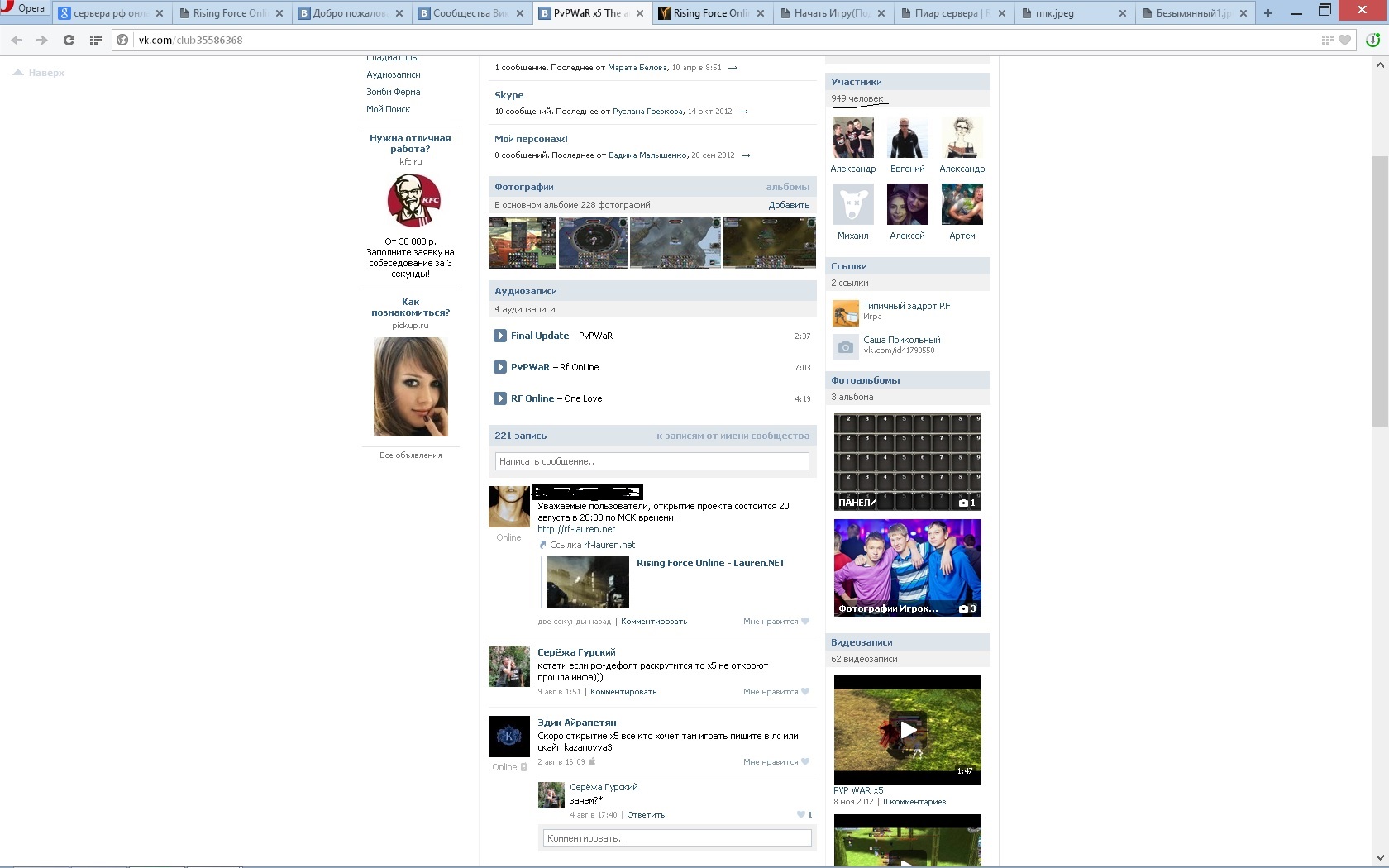This screenshot has width=1389, height=868.
Task: Click Комментировать under Серёжа Гурский post
Action: 623,692
